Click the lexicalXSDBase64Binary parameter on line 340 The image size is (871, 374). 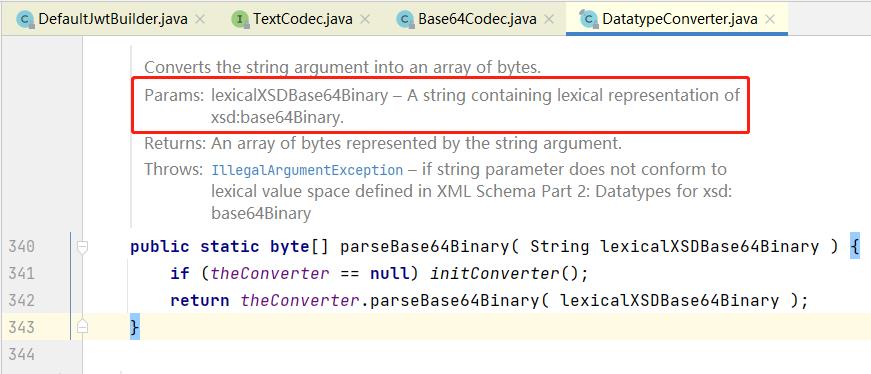[x=709, y=246]
